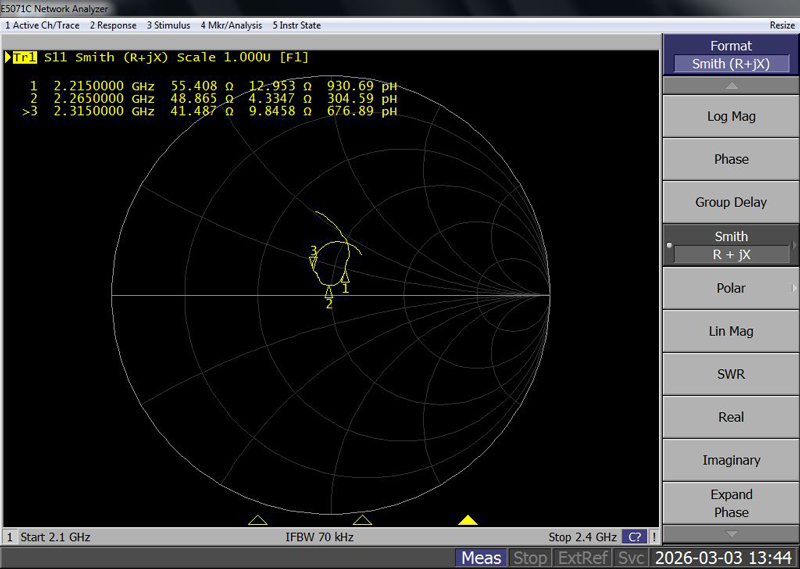
Task: Choose Log Mag format
Action: [x=731, y=116]
